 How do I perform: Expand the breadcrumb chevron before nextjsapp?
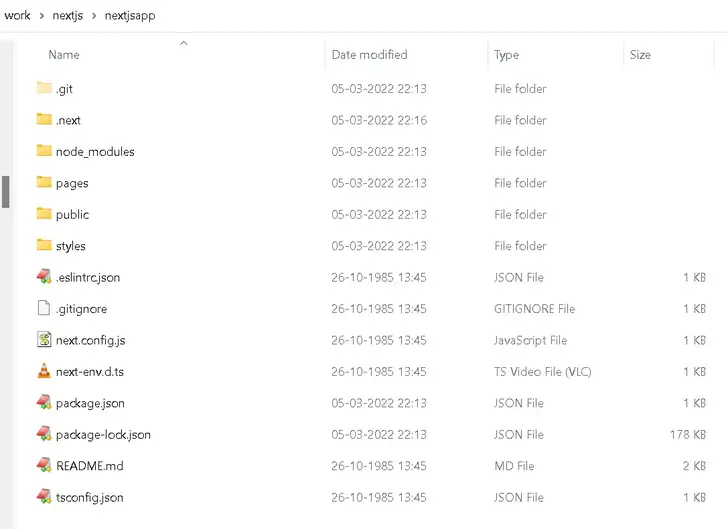(x=95, y=16)
